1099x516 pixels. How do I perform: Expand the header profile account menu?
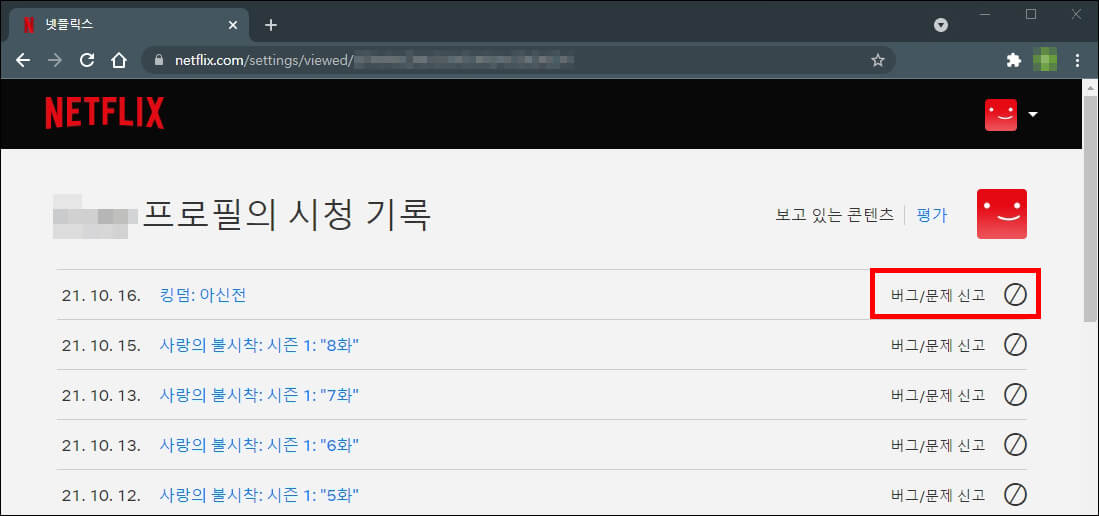pyautogui.click(x=1033, y=114)
